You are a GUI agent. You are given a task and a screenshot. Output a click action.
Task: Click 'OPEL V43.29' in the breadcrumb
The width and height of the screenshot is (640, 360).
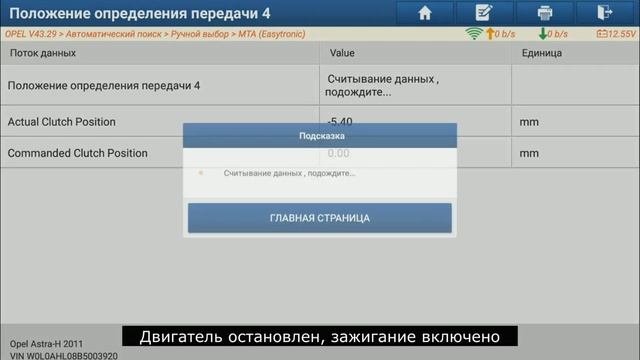(31, 34)
